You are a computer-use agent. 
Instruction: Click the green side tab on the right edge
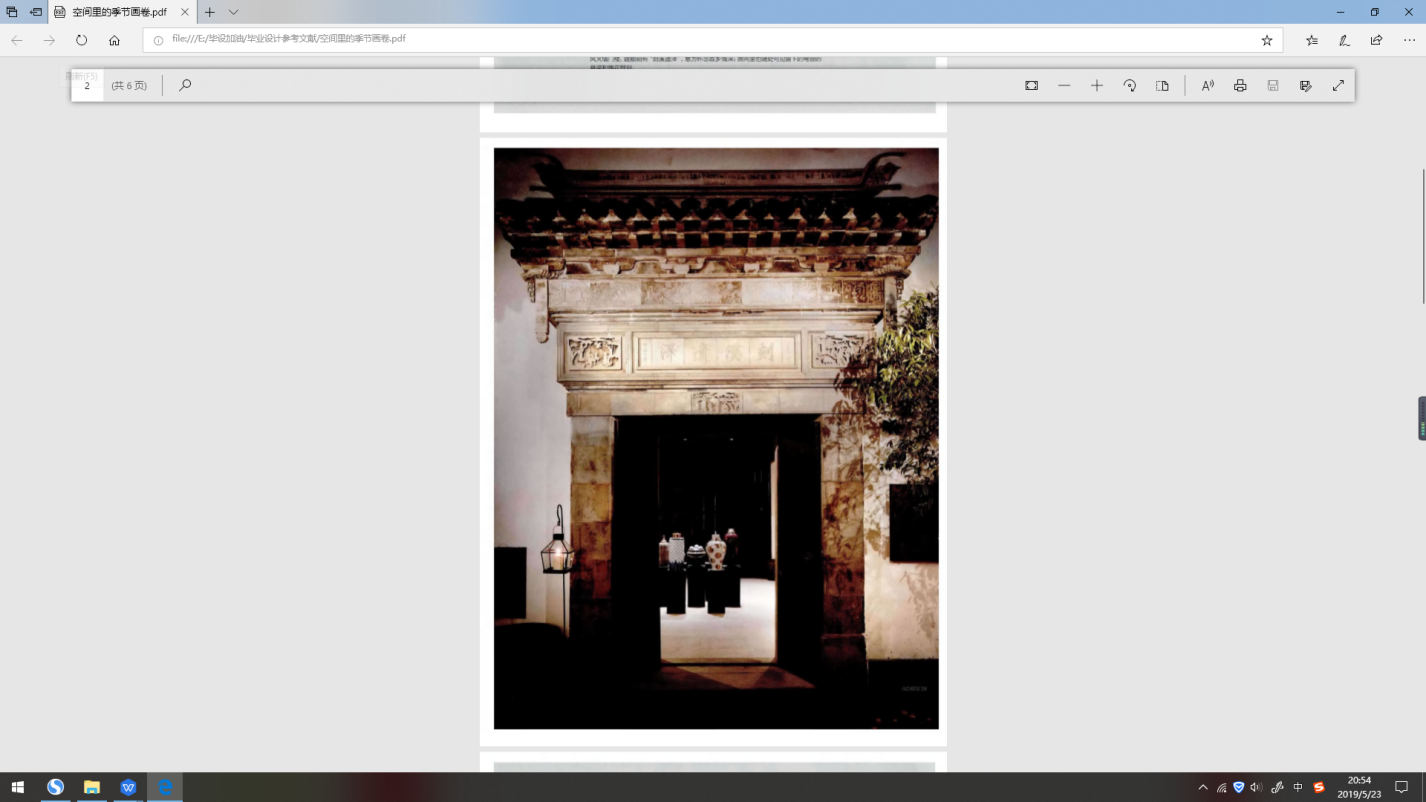(1422, 418)
